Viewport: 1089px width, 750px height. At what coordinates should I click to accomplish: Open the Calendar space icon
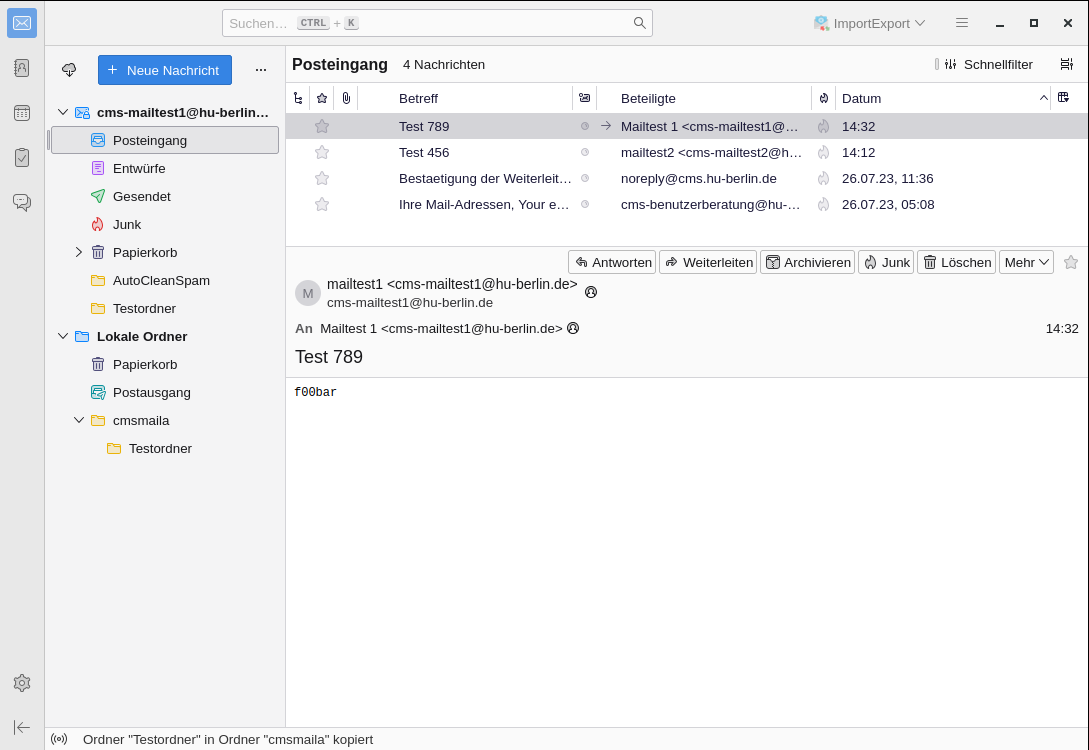click(22, 113)
